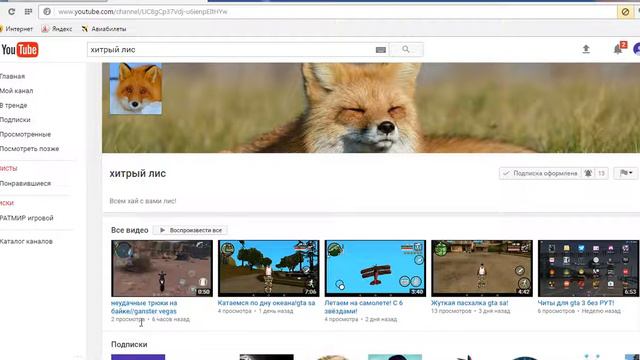Open the flag dropdown on the channel
640x360 pixels.
coord(626,173)
